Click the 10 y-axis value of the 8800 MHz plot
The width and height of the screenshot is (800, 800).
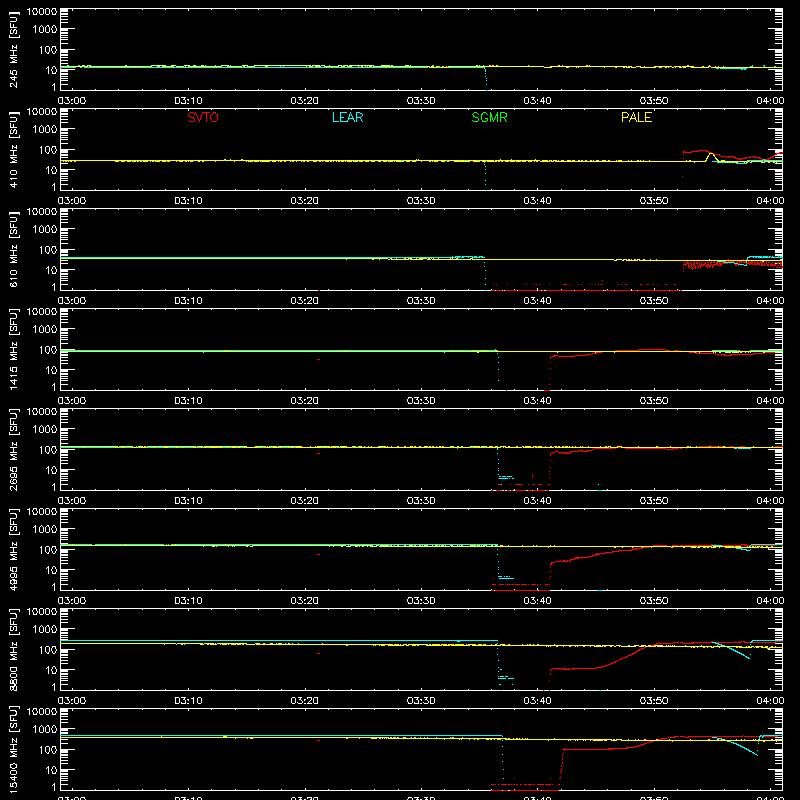[51, 670]
